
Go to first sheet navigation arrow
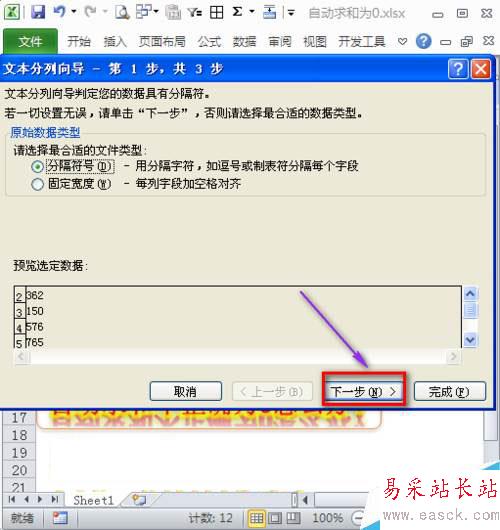tap(12, 499)
